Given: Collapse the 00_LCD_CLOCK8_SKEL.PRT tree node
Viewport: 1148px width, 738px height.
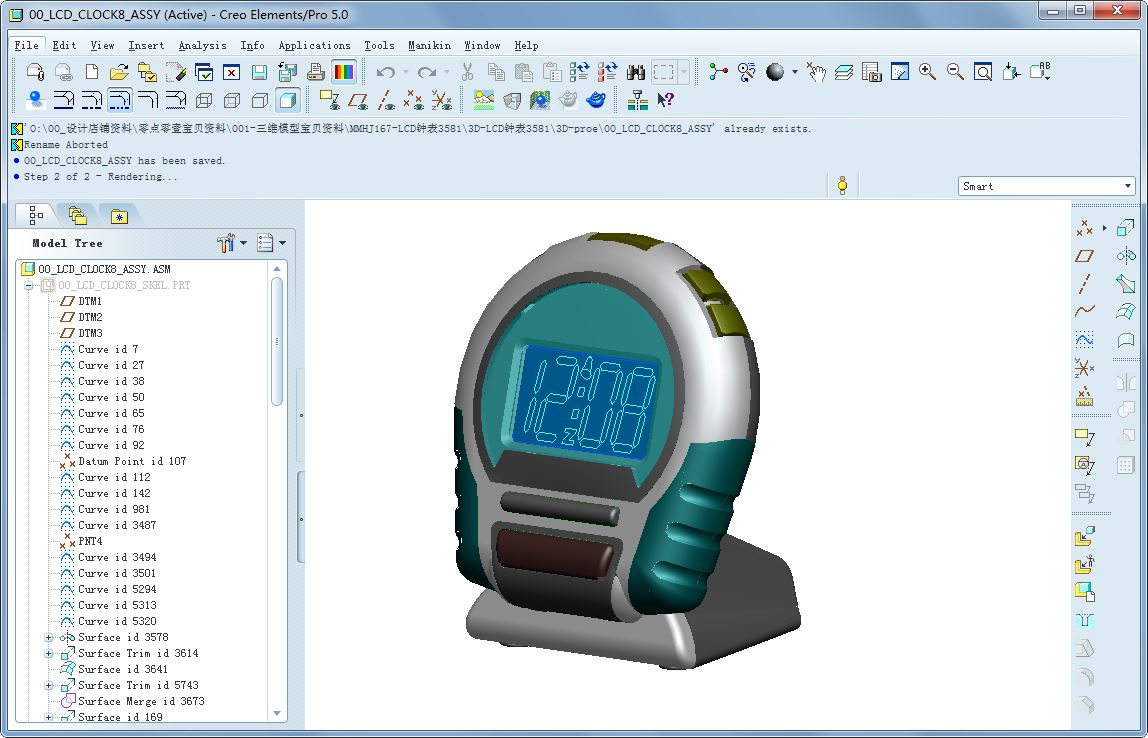Looking at the screenshot, I should [x=29, y=285].
